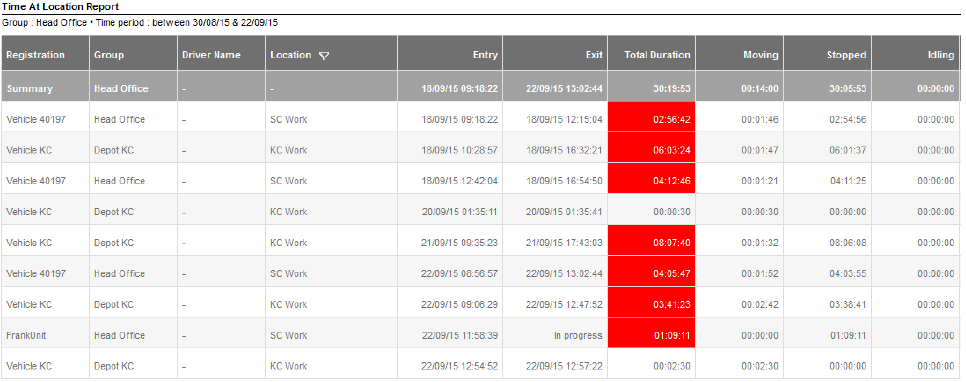Screen dimensions: 966x382
Task: Sort by the Registration column header
Action: click(x=36, y=55)
